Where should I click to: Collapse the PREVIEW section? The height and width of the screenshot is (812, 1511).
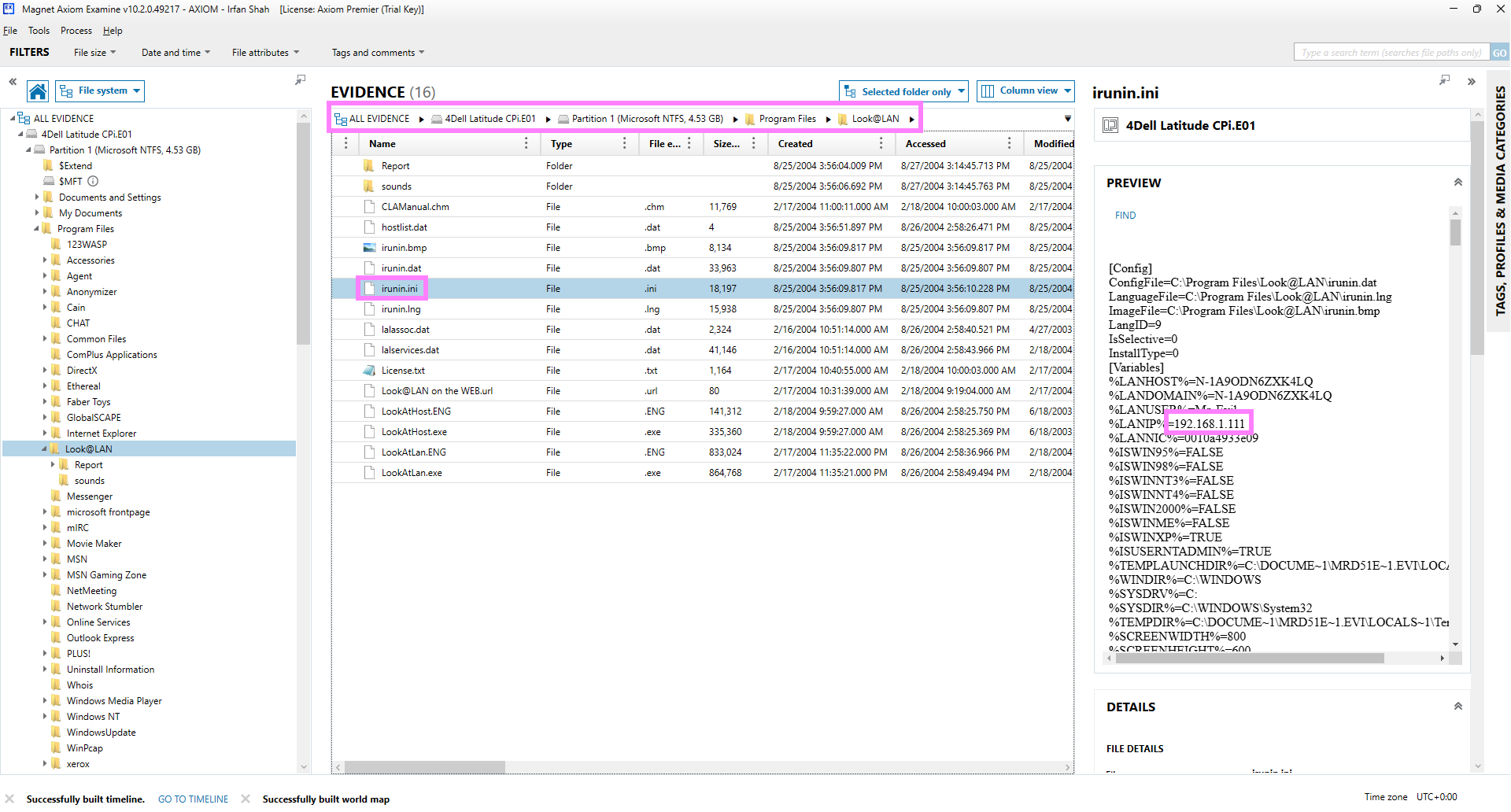1457,183
